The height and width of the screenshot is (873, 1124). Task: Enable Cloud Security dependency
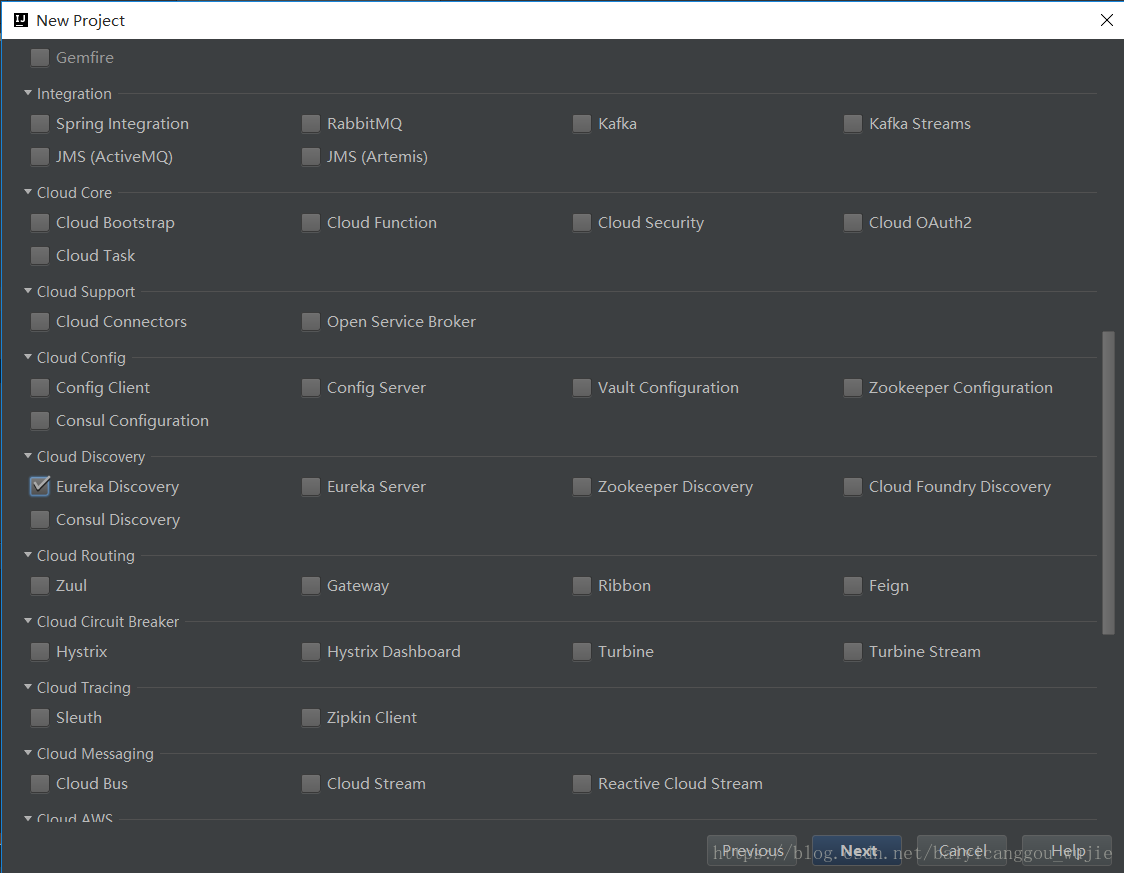click(x=582, y=222)
